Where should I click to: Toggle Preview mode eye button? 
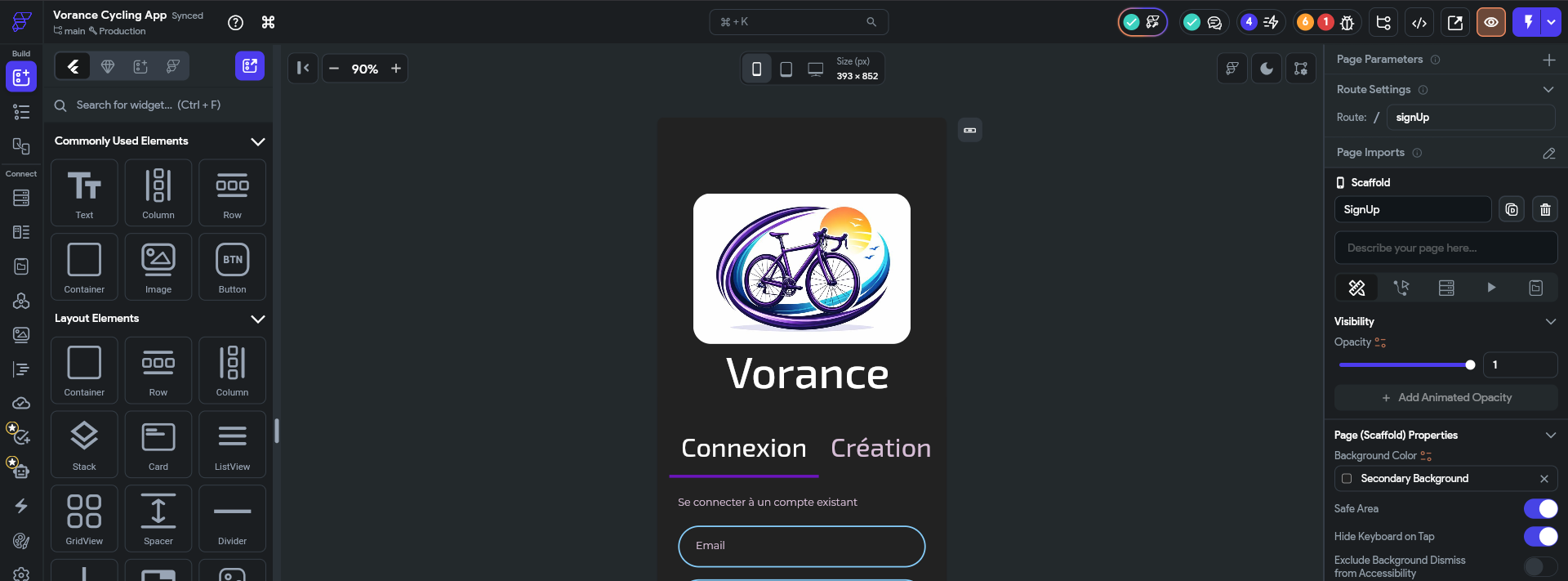pyautogui.click(x=1491, y=22)
